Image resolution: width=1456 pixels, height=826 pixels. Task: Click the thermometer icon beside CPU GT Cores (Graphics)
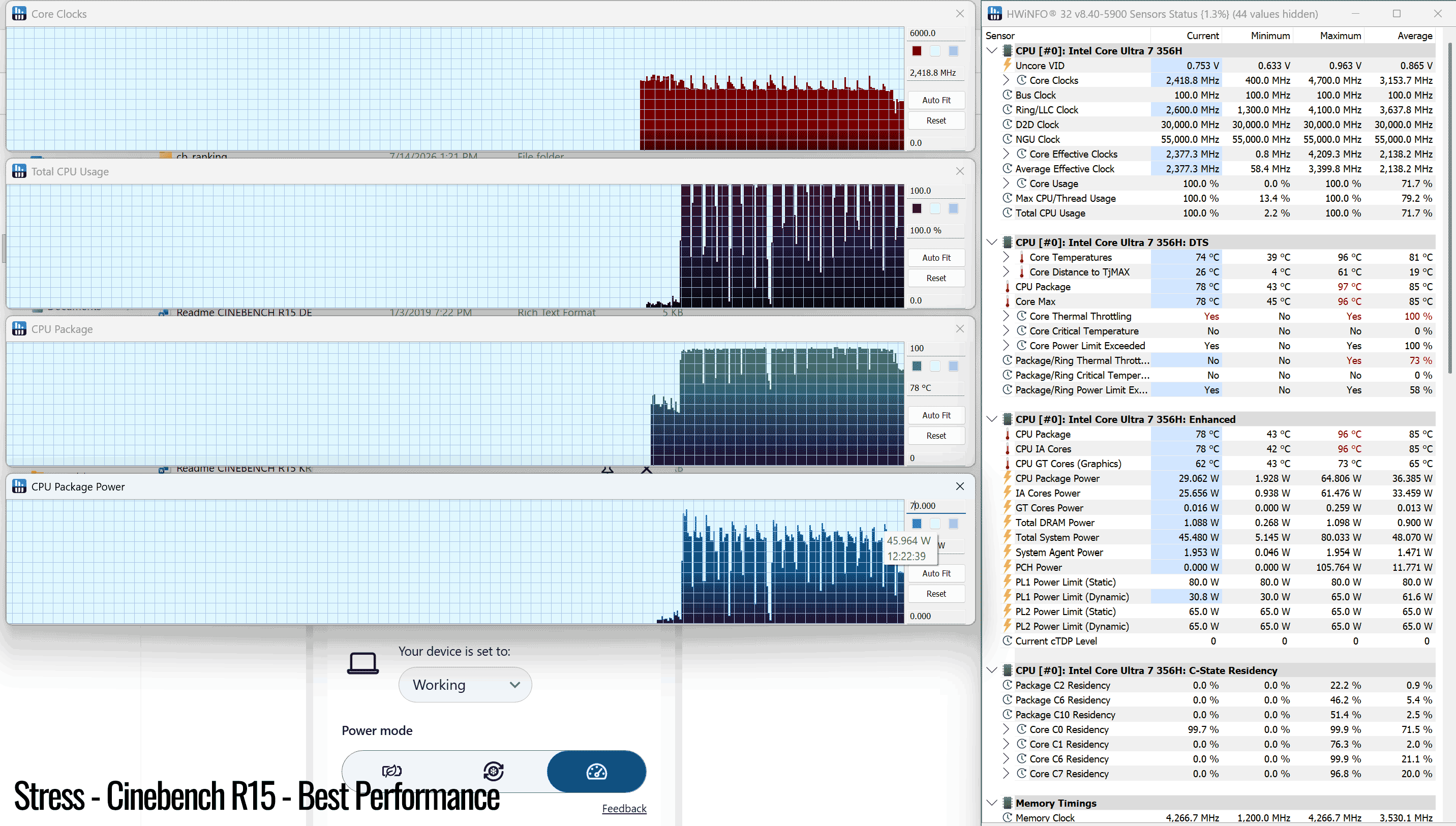[1007, 464]
